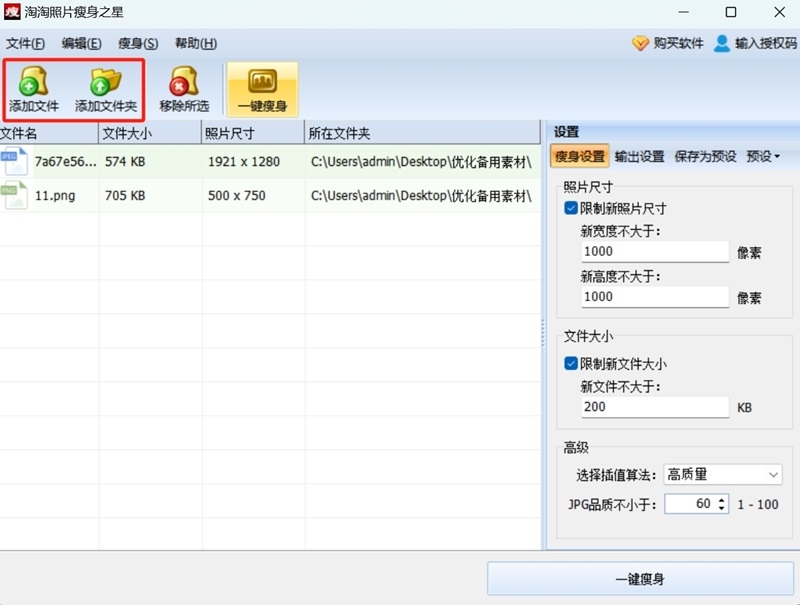This screenshot has width=800, height=605.
Task: Click the 500 x 750 dimension cell
Action: (x=237, y=195)
